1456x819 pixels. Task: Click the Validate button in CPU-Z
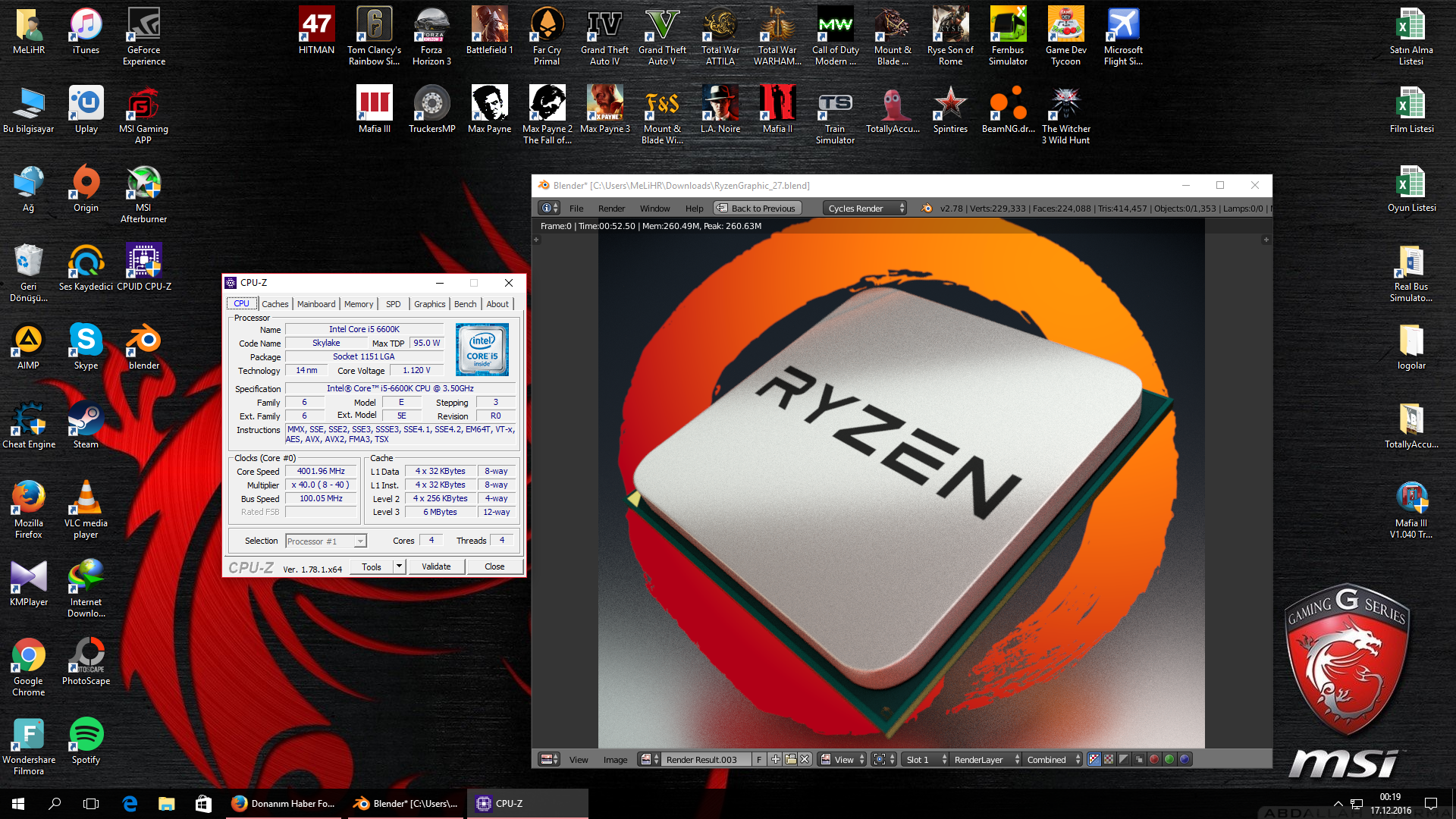[436, 566]
